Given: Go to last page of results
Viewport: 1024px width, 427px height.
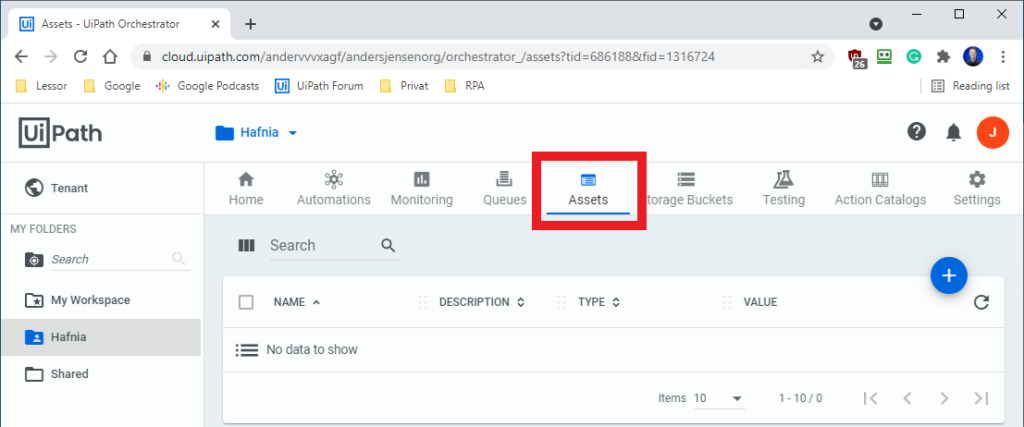Looking at the screenshot, I should pyautogui.click(x=981, y=398).
